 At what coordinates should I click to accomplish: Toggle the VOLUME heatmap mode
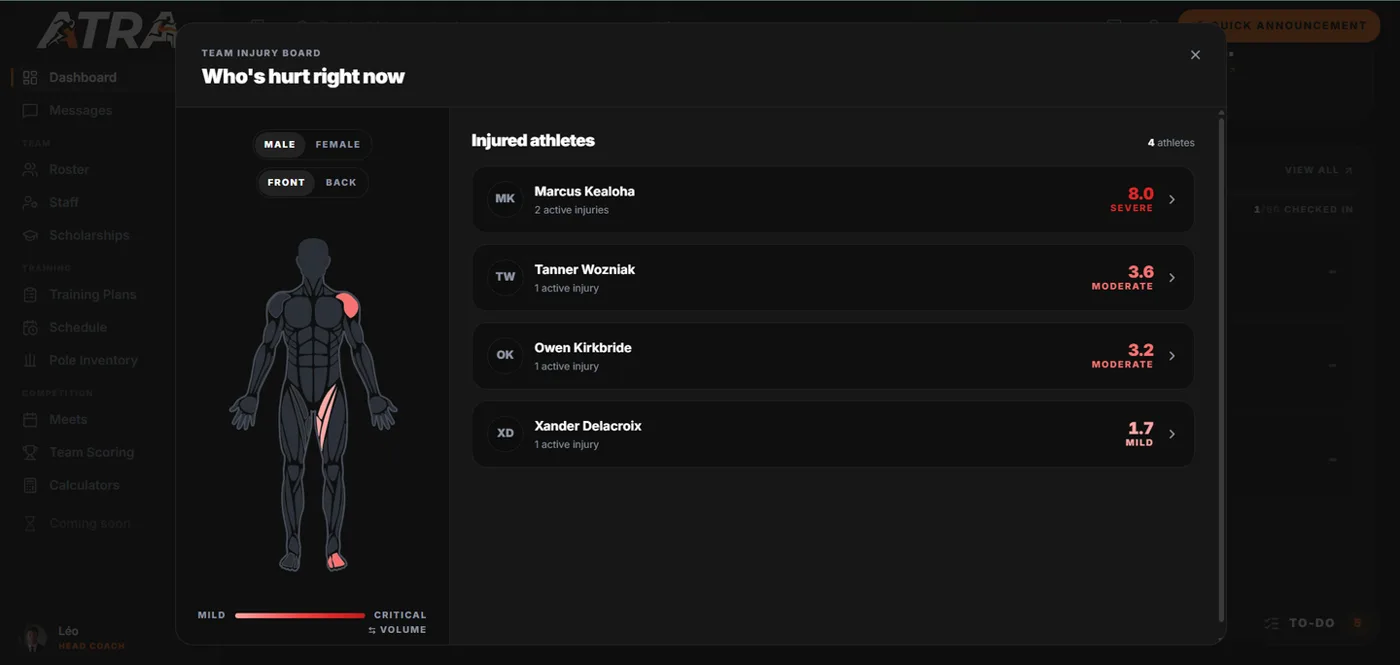click(397, 630)
